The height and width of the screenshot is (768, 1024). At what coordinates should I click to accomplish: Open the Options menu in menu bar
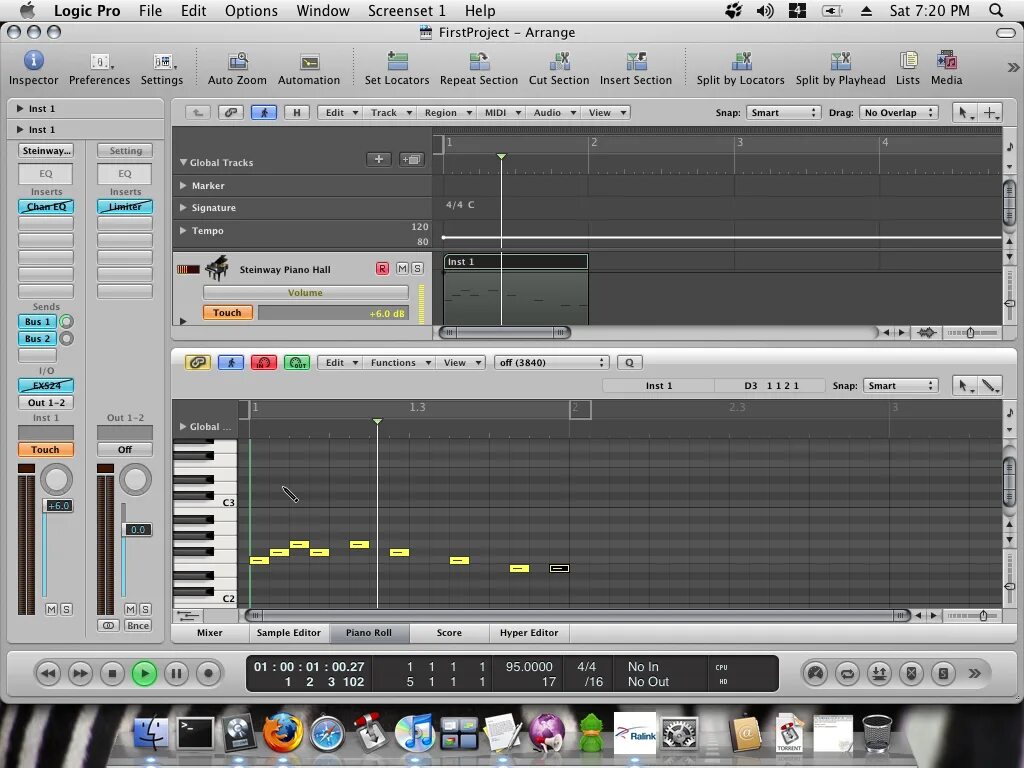tap(251, 11)
